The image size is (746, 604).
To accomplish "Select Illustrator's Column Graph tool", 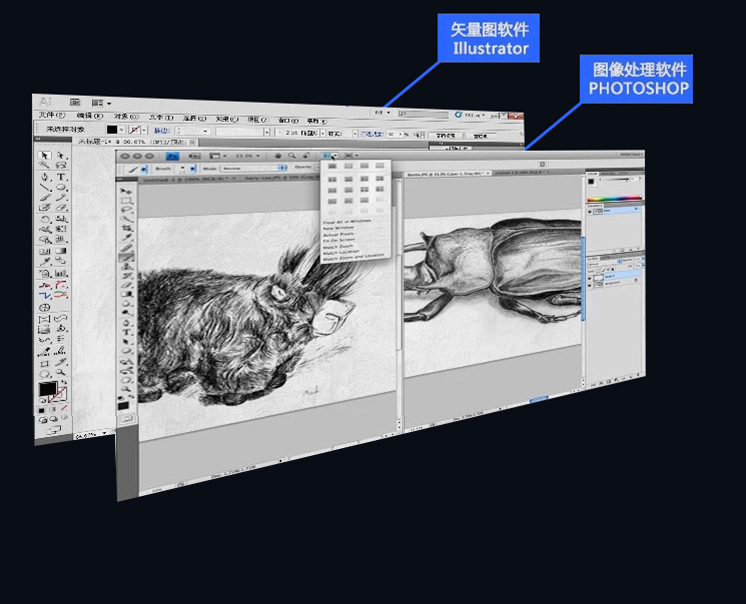I will click(x=61, y=273).
